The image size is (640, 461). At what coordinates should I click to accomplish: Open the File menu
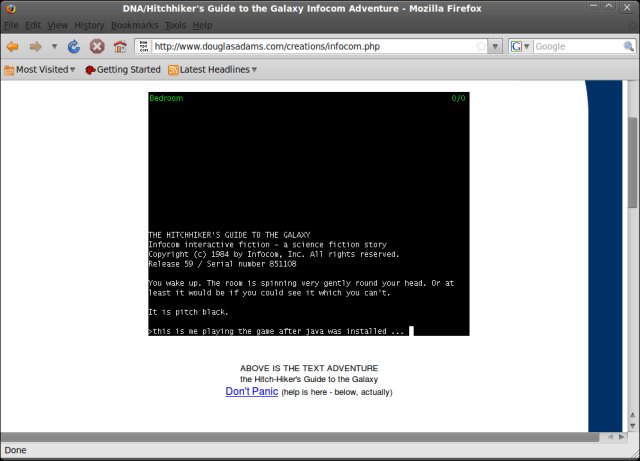(11, 25)
